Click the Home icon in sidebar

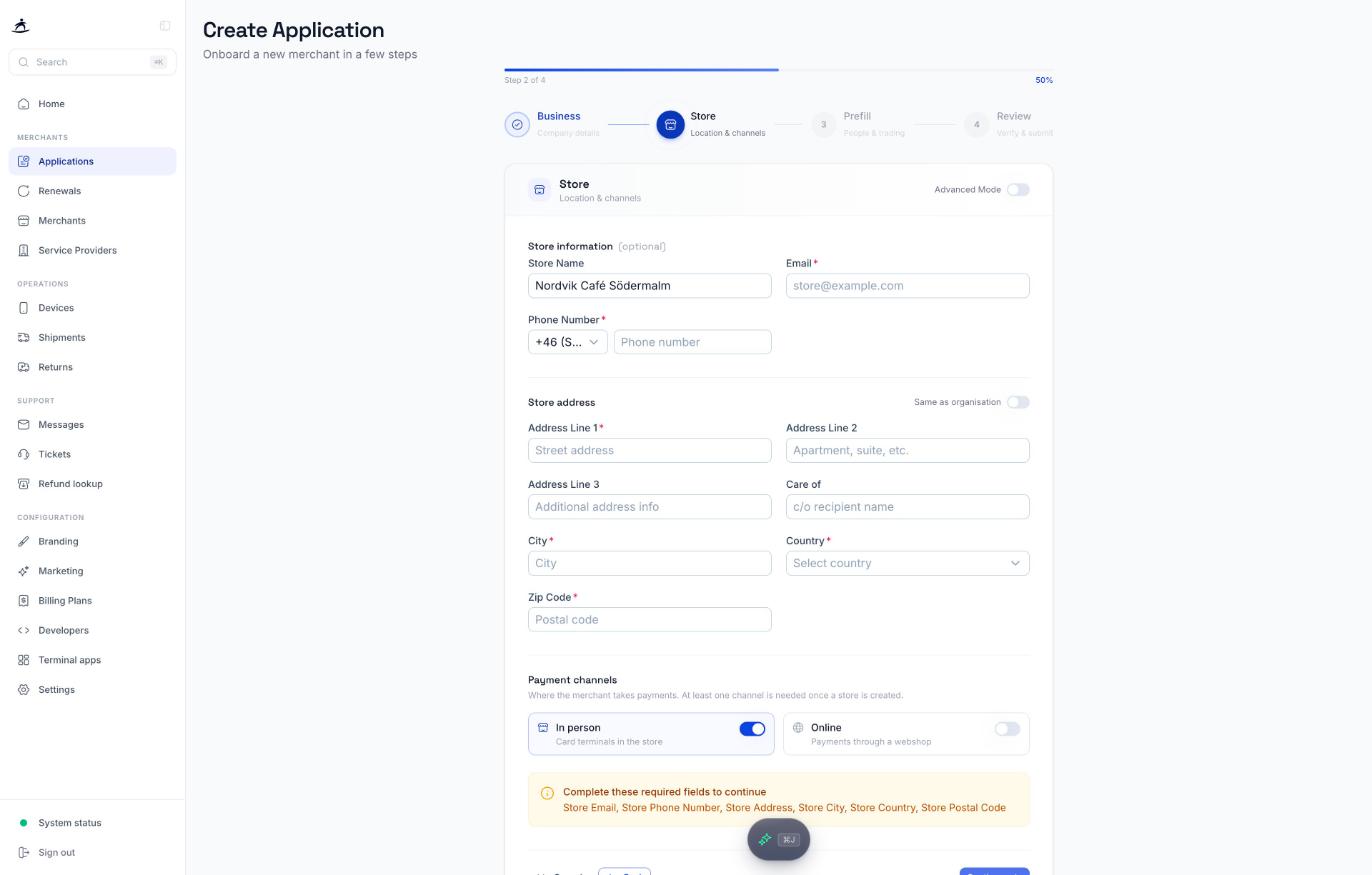(x=24, y=104)
